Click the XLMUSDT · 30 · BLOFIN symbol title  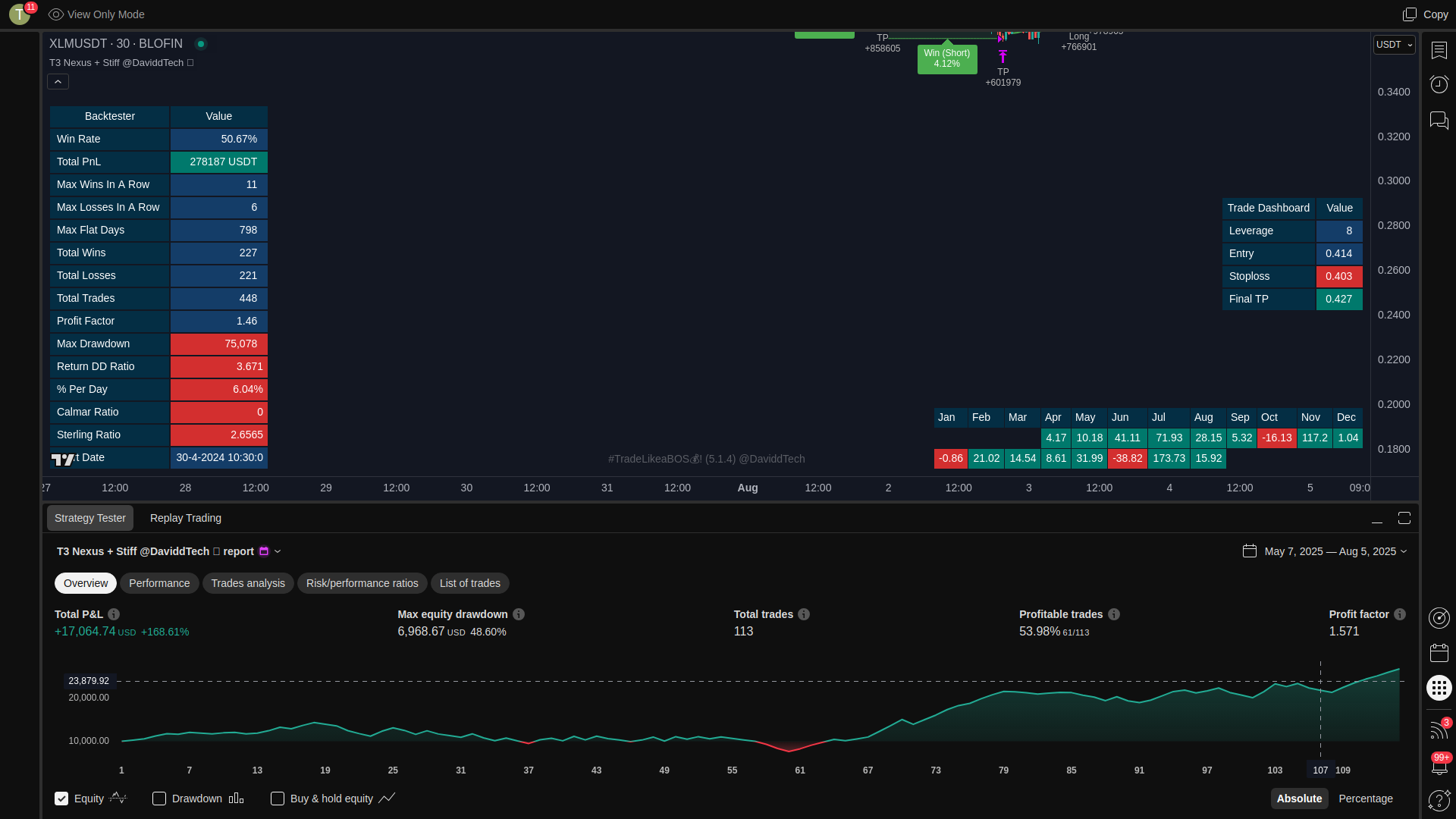tap(116, 44)
